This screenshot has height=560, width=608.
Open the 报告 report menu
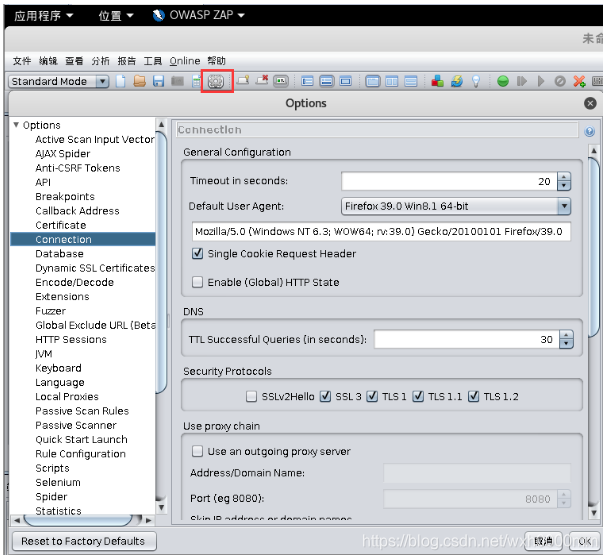(127, 61)
